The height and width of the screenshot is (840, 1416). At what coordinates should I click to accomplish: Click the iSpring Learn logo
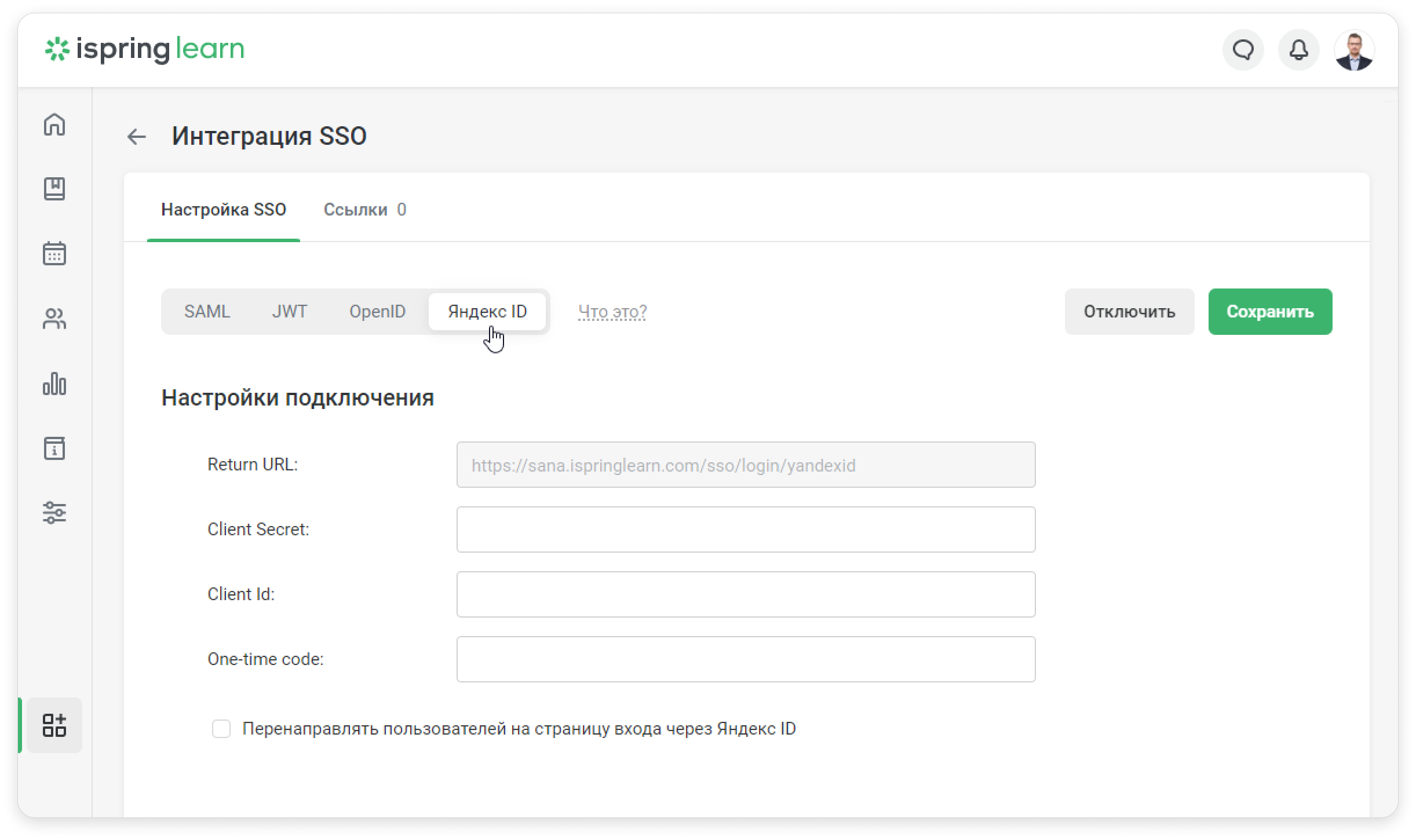(145, 50)
